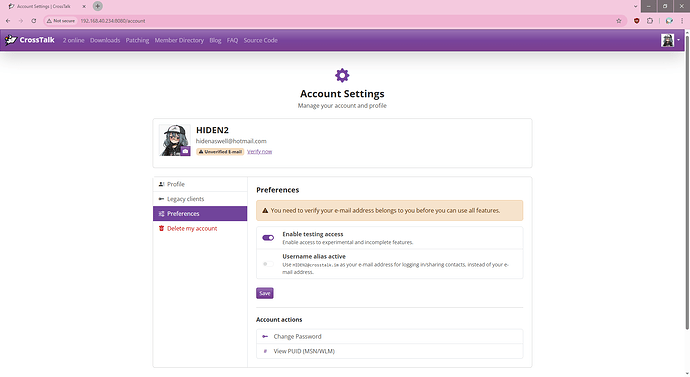Open a new browser tab with the plus
Screen dimensions: 690x377
[x=98, y=6]
